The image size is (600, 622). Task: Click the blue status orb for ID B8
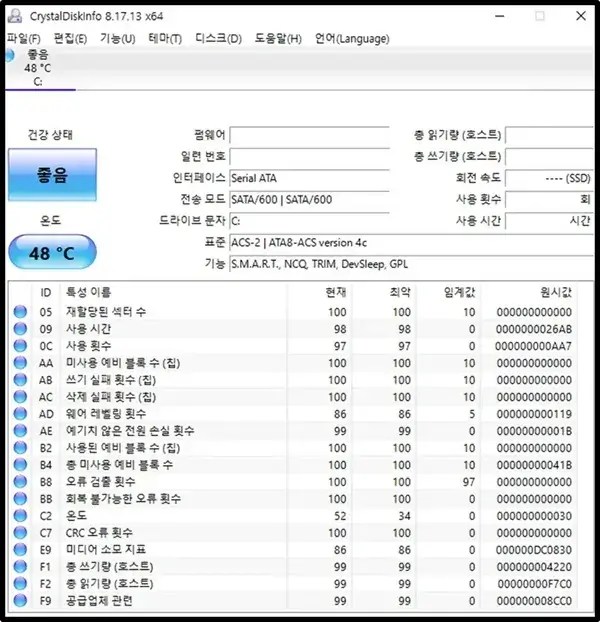pos(20,482)
